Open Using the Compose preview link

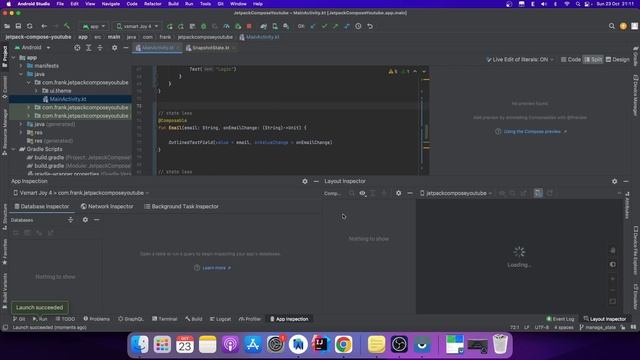(x=531, y=131)
